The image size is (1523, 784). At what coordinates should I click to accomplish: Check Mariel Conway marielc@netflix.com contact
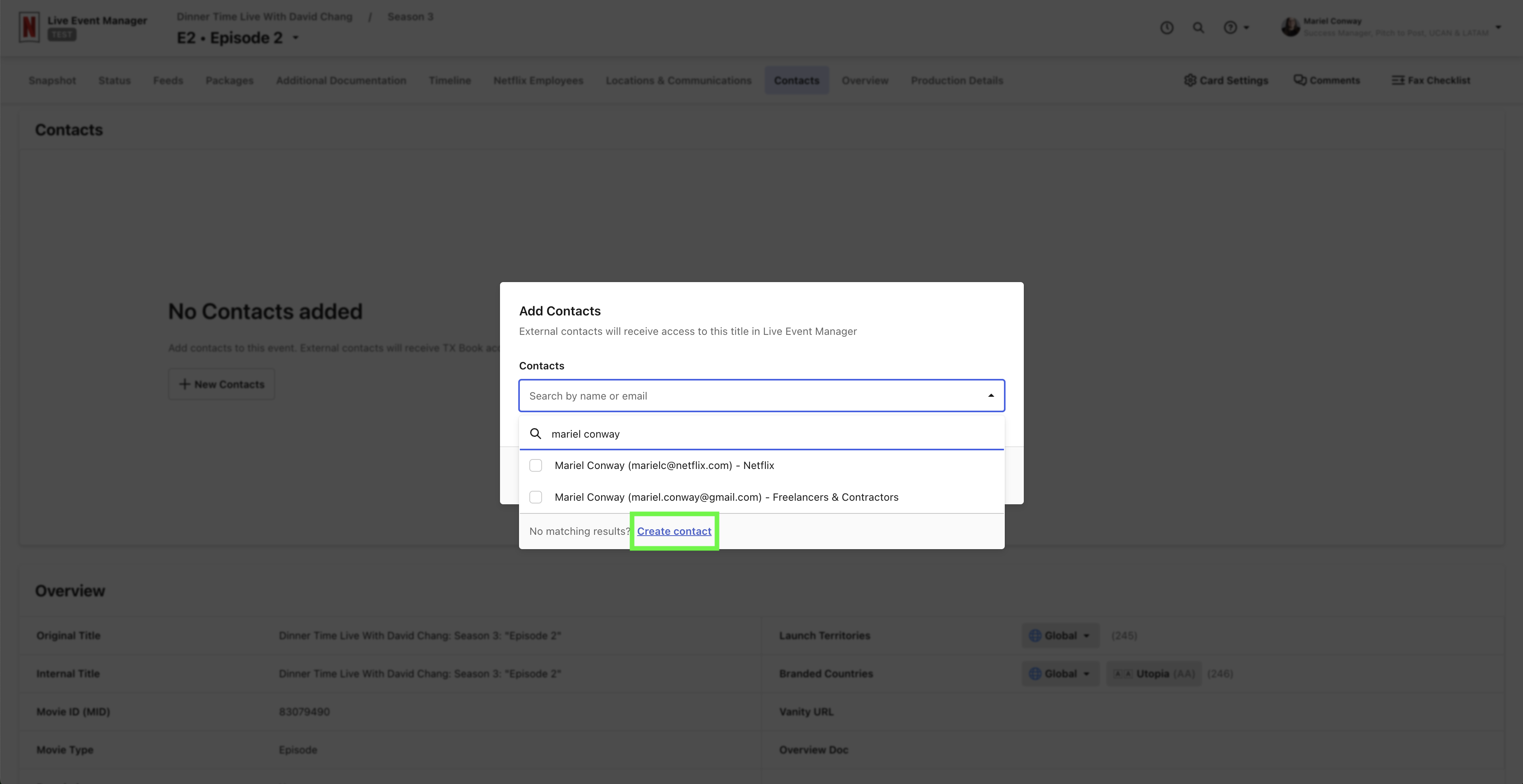(x=536, y=465)
